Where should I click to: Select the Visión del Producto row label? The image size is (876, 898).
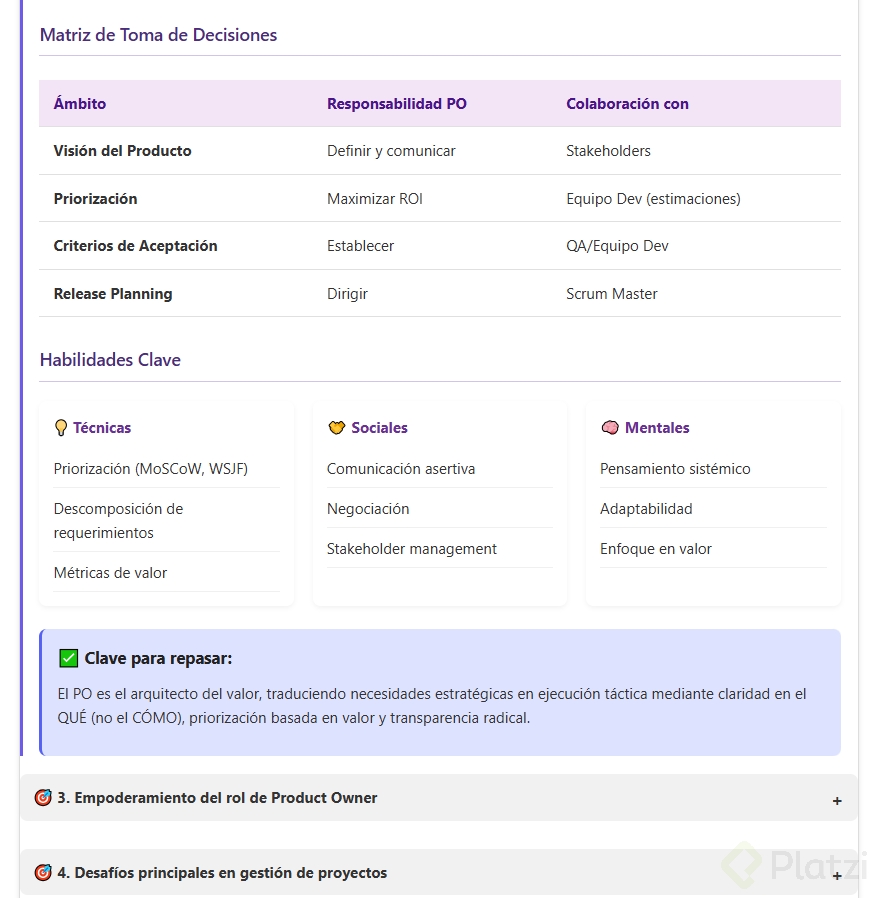122,151
